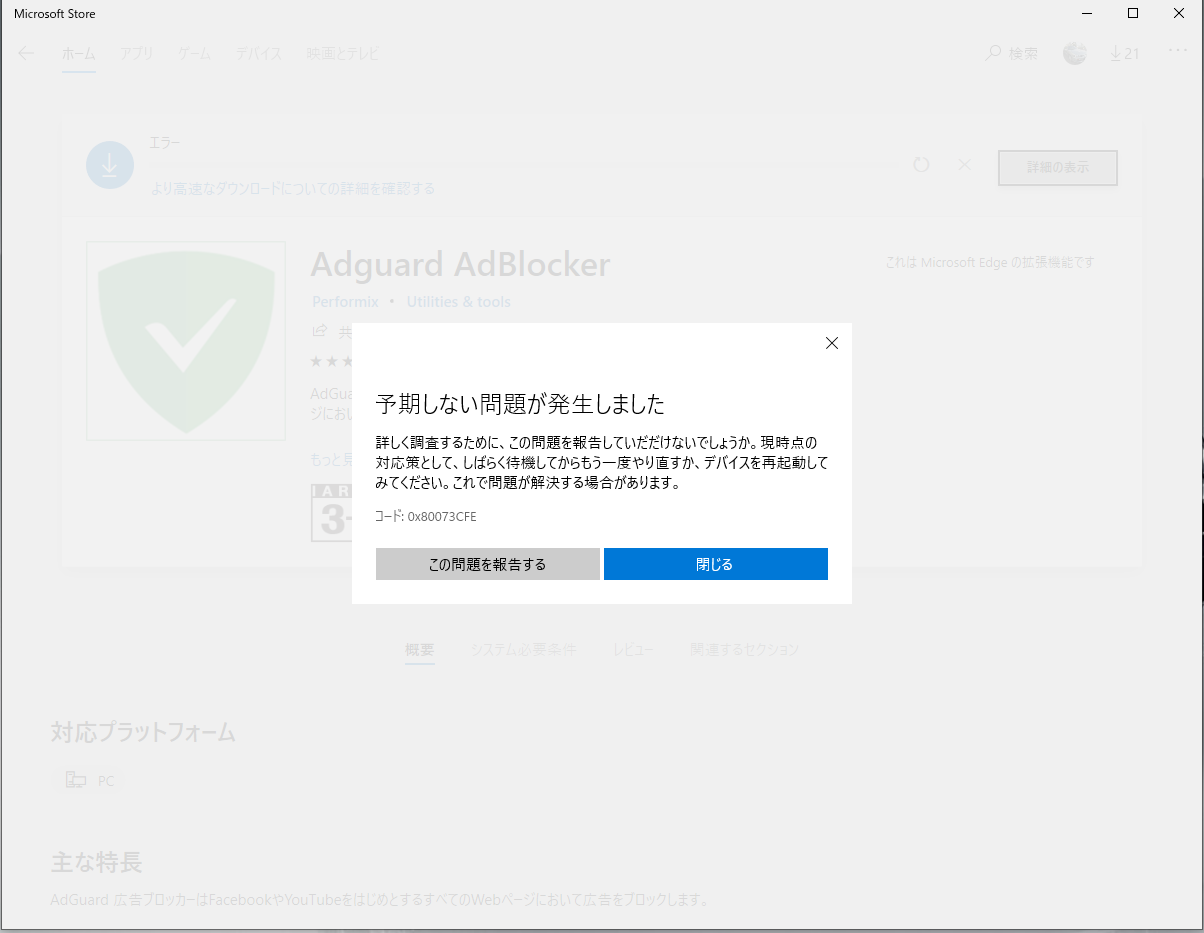This screenshot has width=1204, height=933.
Task: Retry the download with the circular arrow
Action: [x=922, y=165]
